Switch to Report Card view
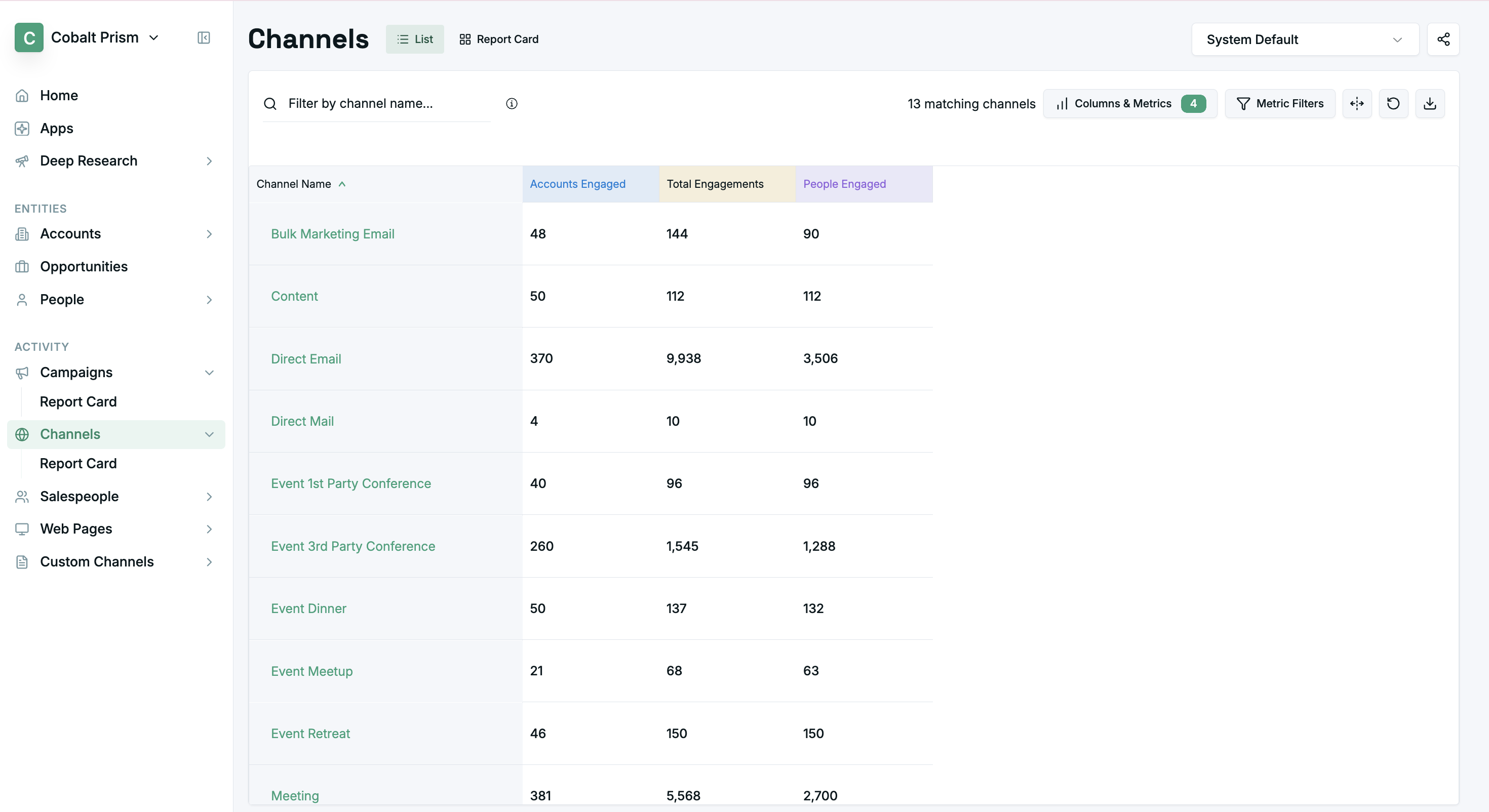Viewport: 1489px width, 812px height. click(498, 39)
